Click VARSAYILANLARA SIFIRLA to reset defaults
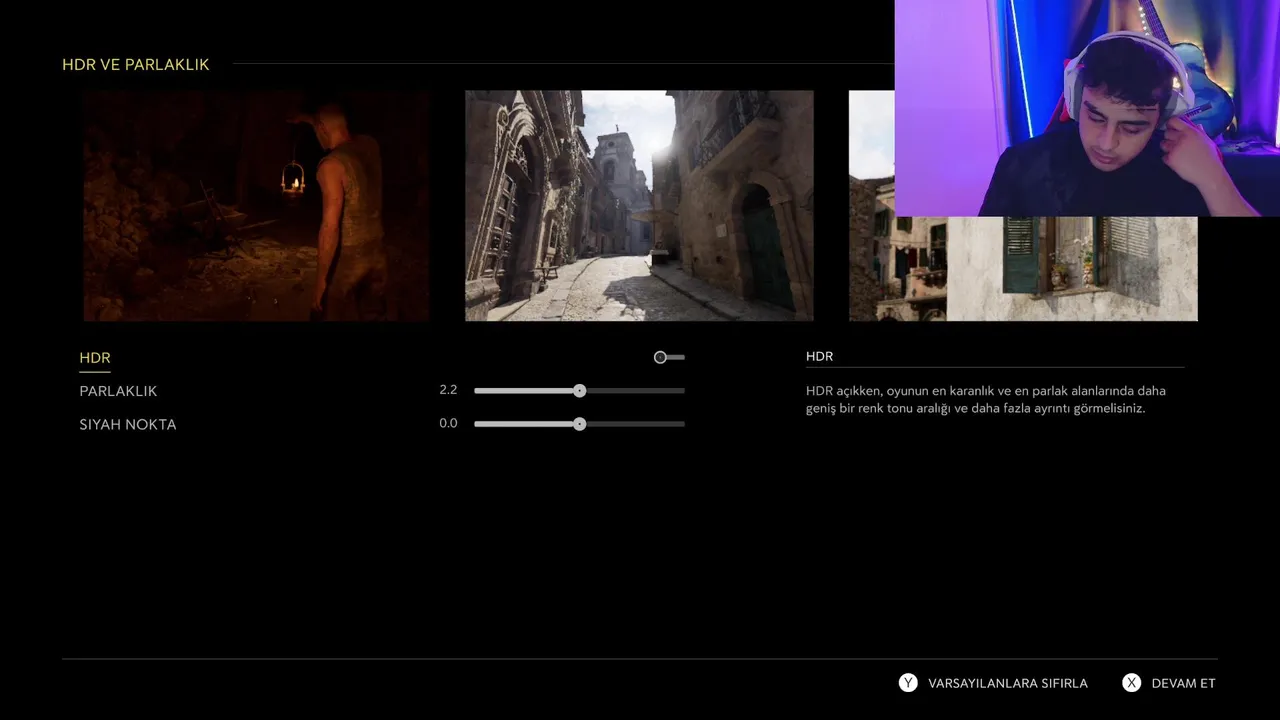Image resolution: width=1280 pixels, height=720 pixels. coord(1008,683)
